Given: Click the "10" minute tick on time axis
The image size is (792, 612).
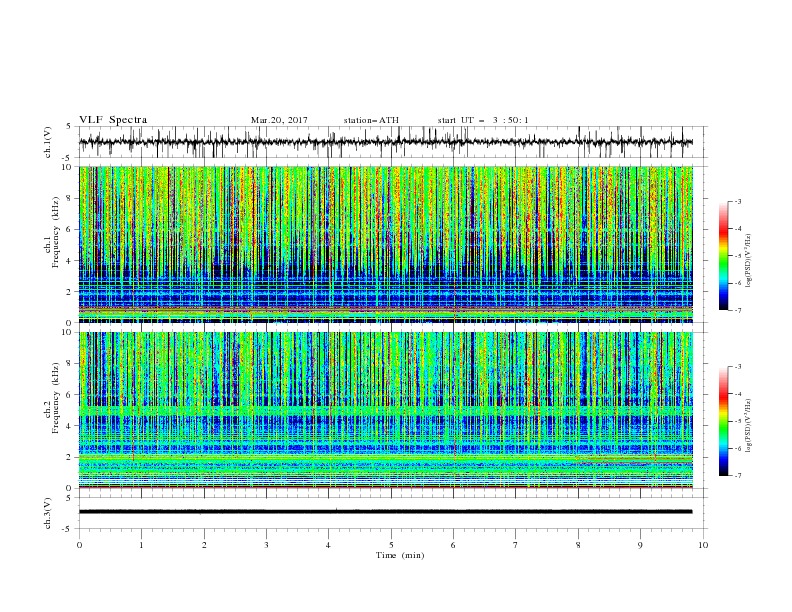Looking at the screenshot, I should pyautogui.click(x=703, y=545).
